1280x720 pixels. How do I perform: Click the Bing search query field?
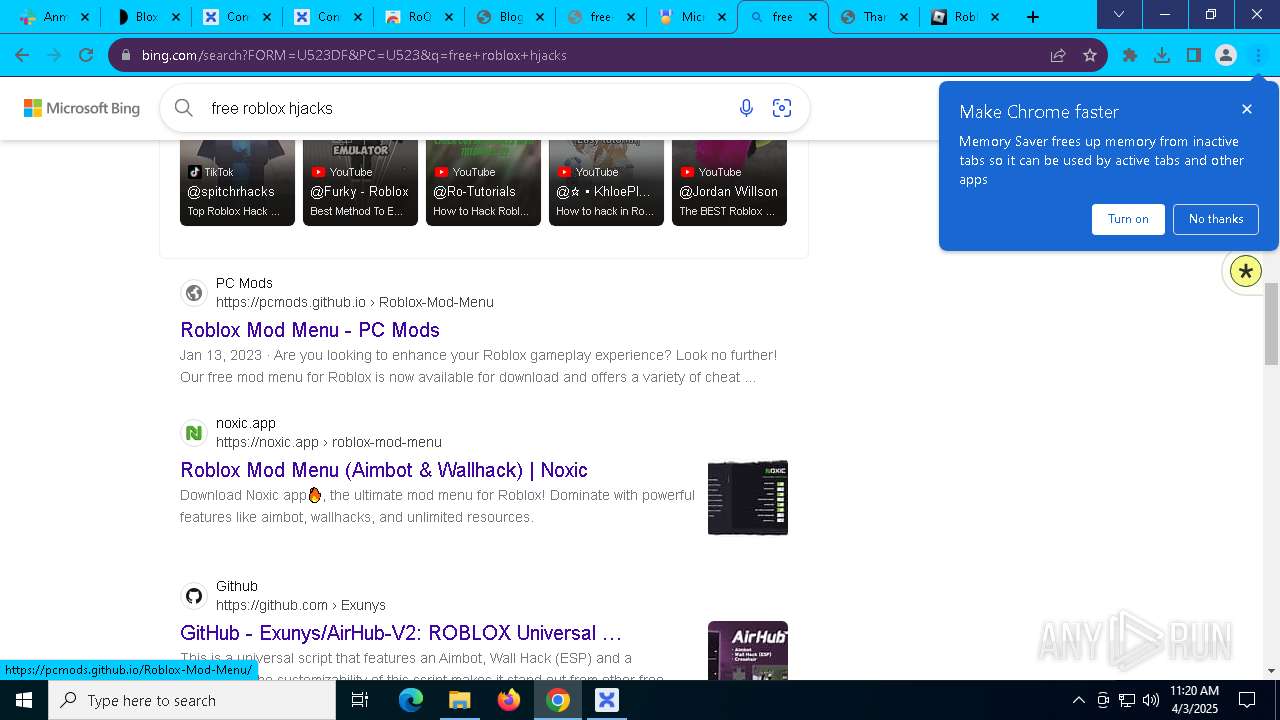[x=465, y=108]
